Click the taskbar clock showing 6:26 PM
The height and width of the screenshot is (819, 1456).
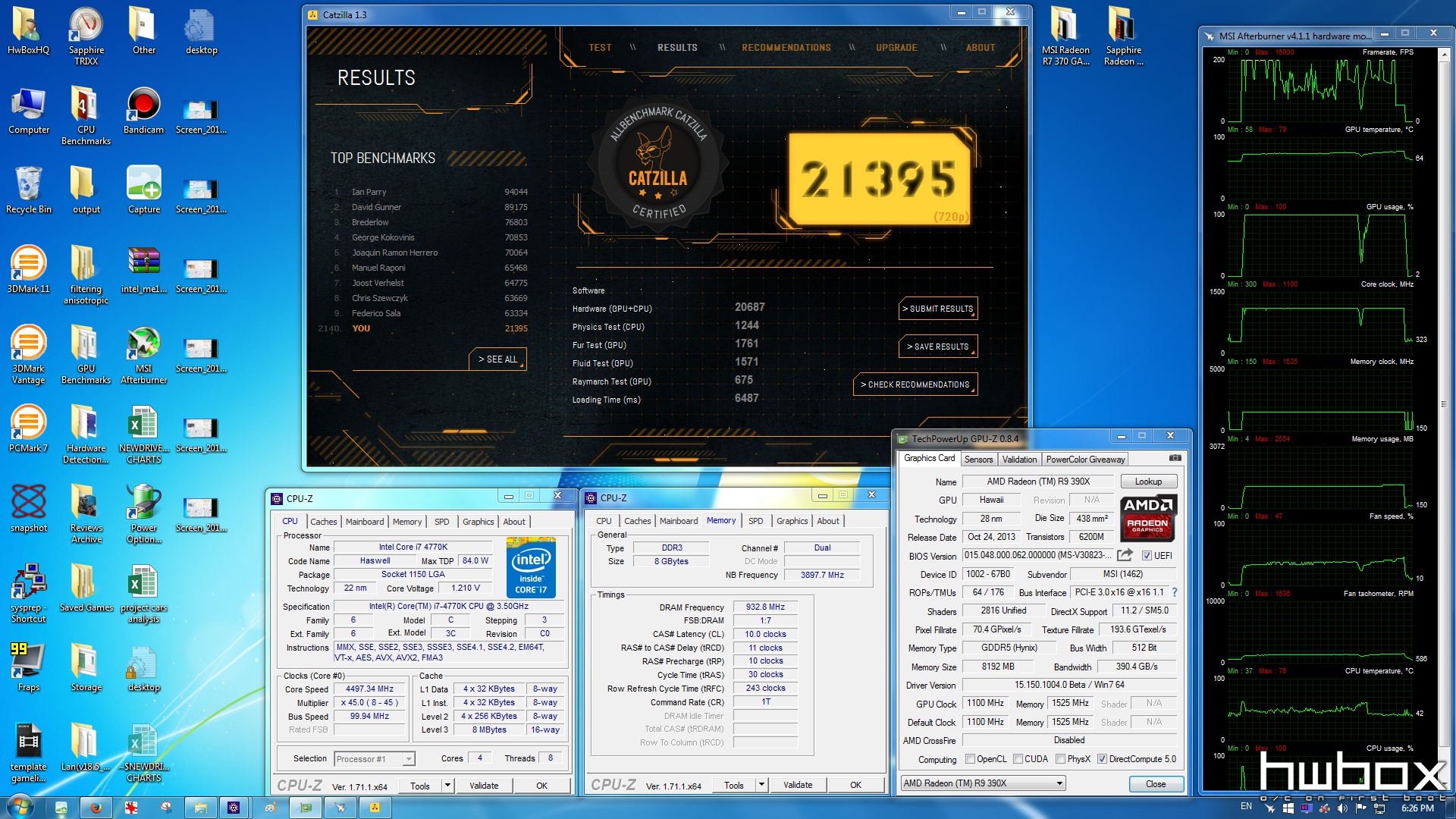point(1417,808)
